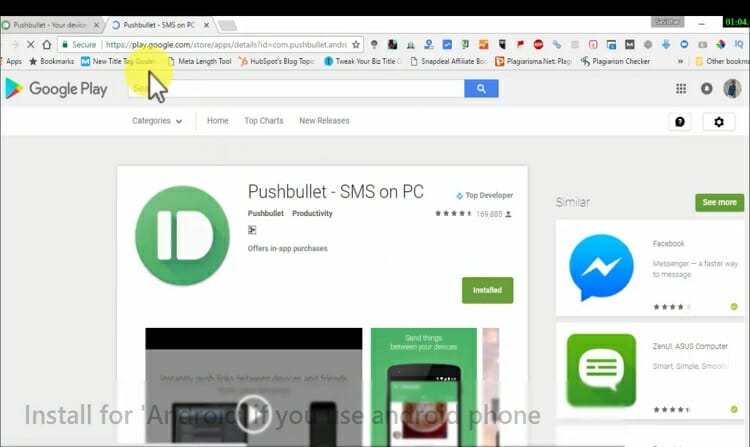Open Plagiarism Checker bookmark
This screenshot has width=750, height=447.
616,61
